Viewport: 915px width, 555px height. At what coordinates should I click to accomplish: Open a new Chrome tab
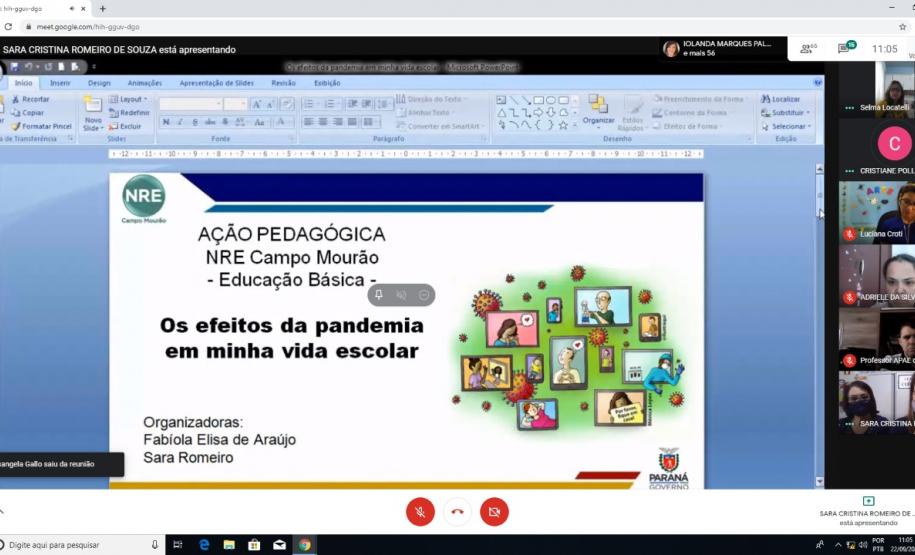[103, 9]
